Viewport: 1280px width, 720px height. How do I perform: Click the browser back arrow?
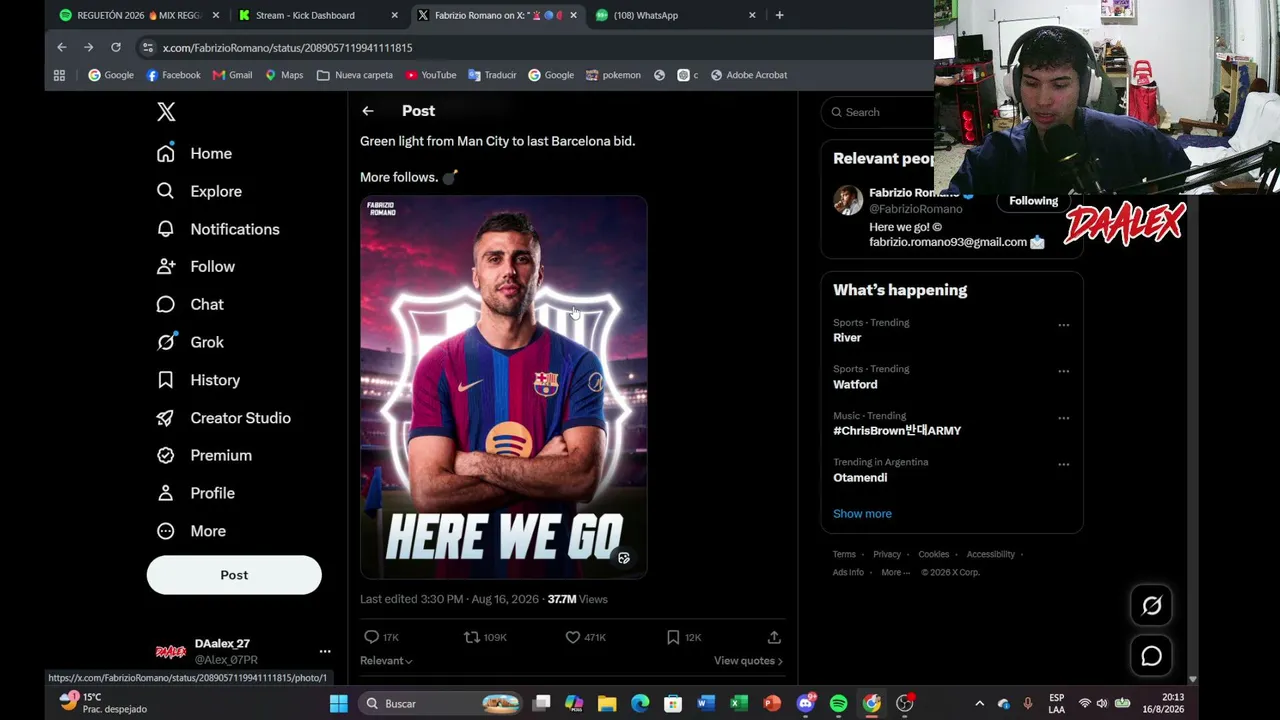tap(62, 47)
